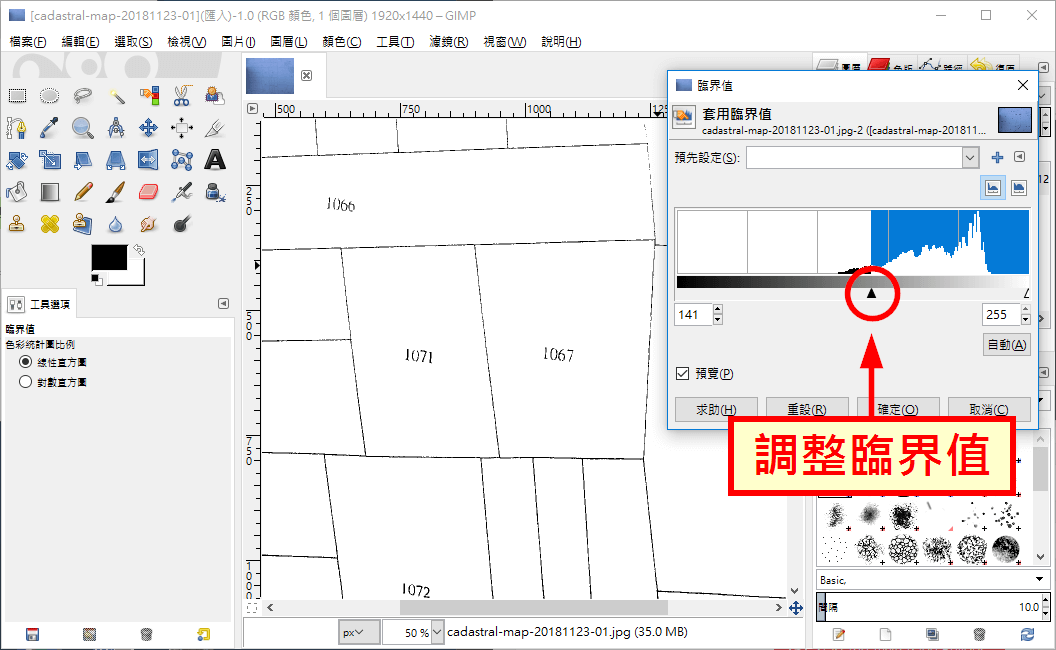The image size is (1056, 650).
Task: Switch to logarithmic histogram button in dialog
Action: pos(1018,187)
